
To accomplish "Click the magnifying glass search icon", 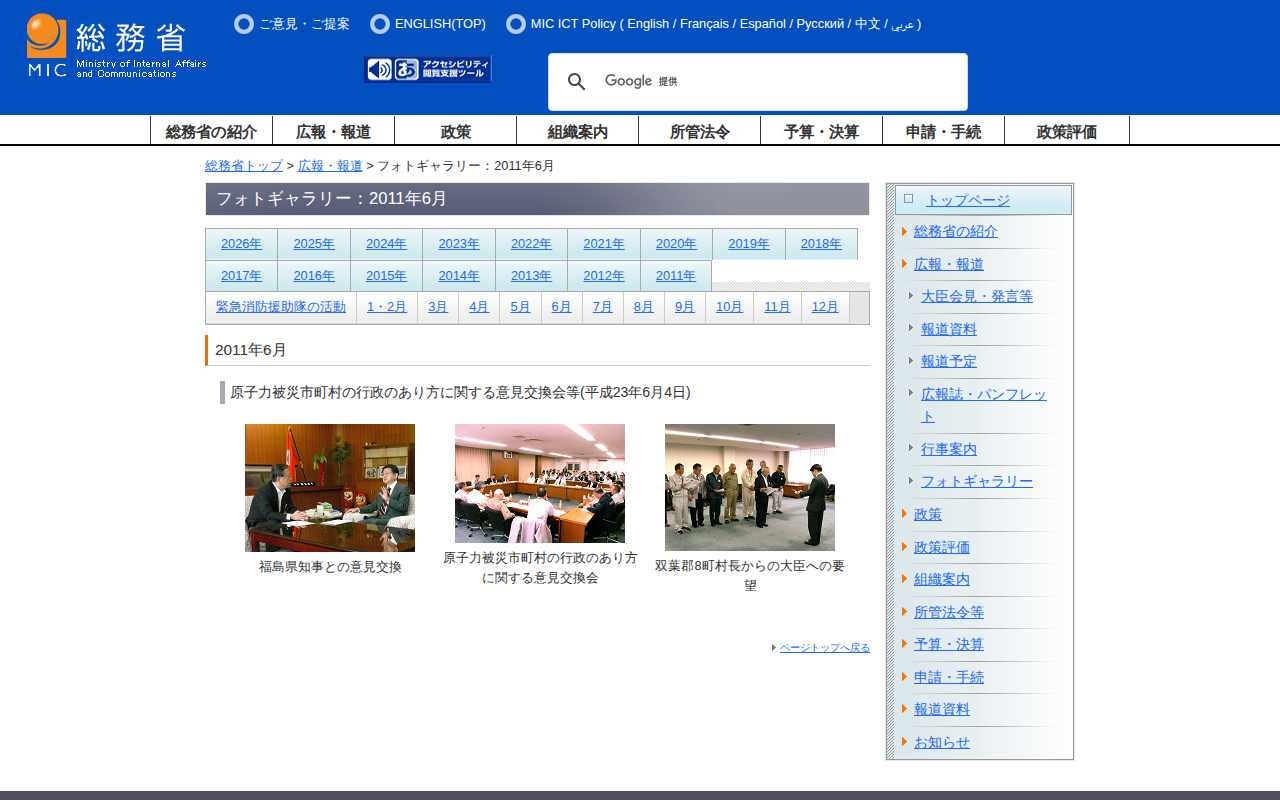I will [x=576, y=82].
